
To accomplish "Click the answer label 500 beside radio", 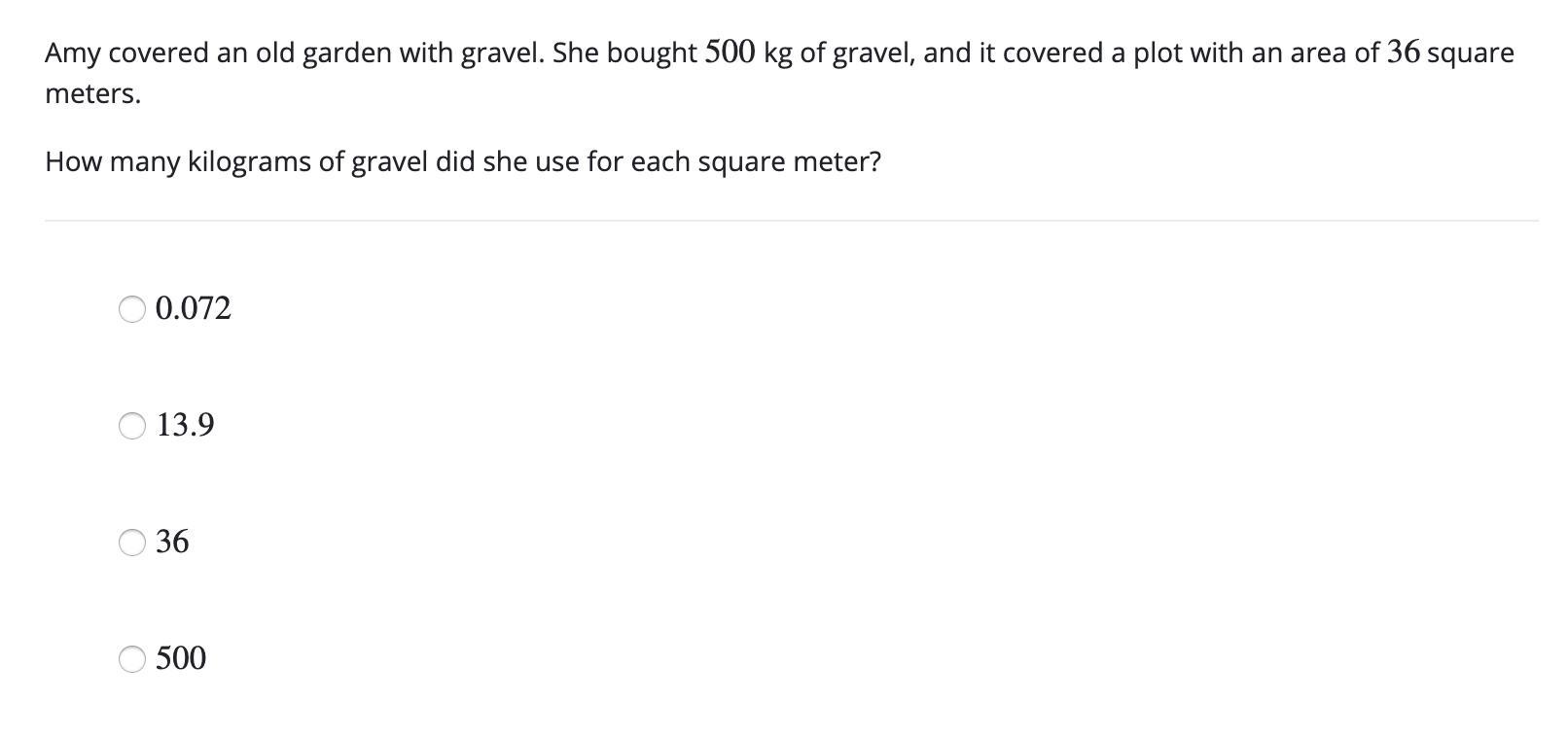I will [181, 658].
